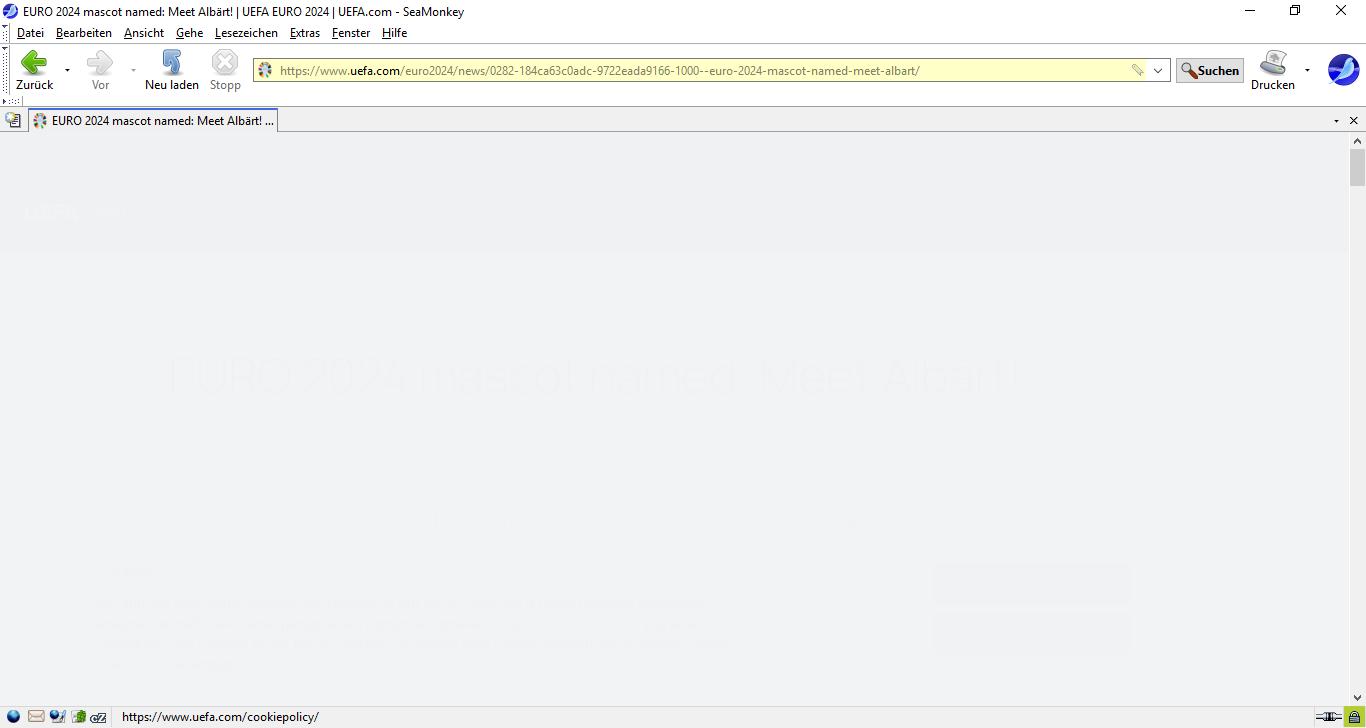
Task: Open the Fenster menu
Action: tap(351, 33)
